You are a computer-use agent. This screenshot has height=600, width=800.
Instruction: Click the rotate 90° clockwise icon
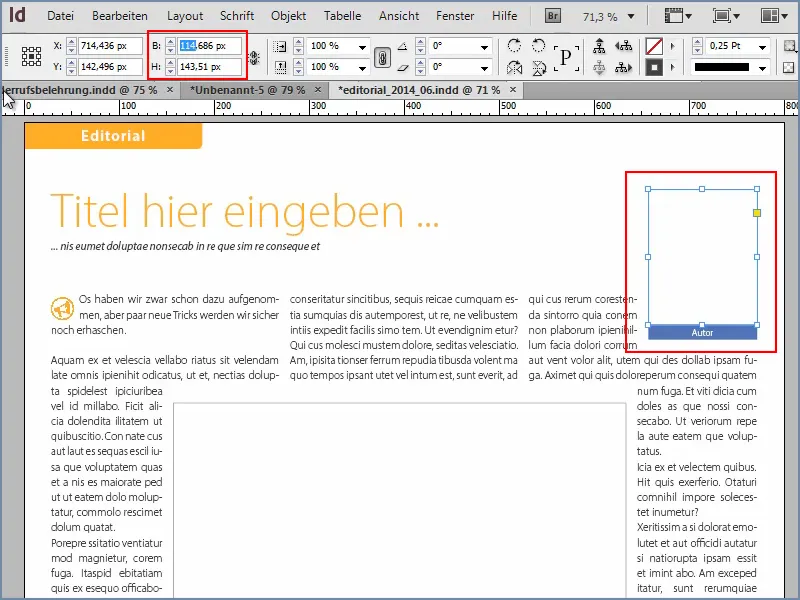coord(516,46)
